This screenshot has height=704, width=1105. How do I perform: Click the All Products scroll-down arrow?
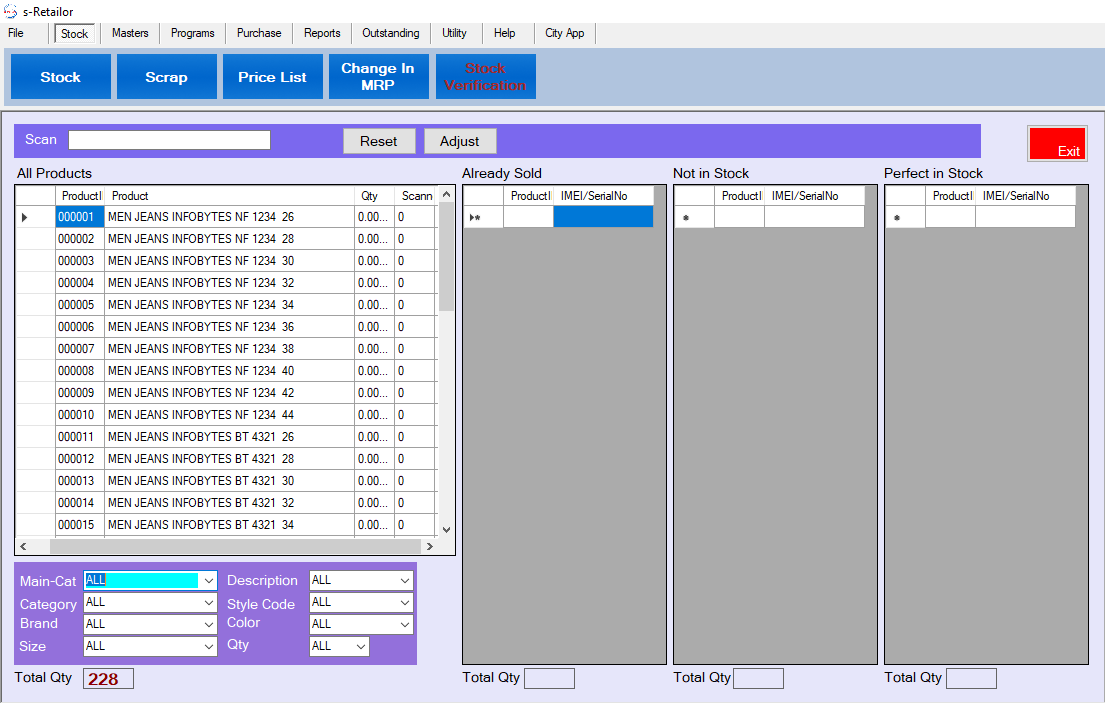click(x=446, y=529)
